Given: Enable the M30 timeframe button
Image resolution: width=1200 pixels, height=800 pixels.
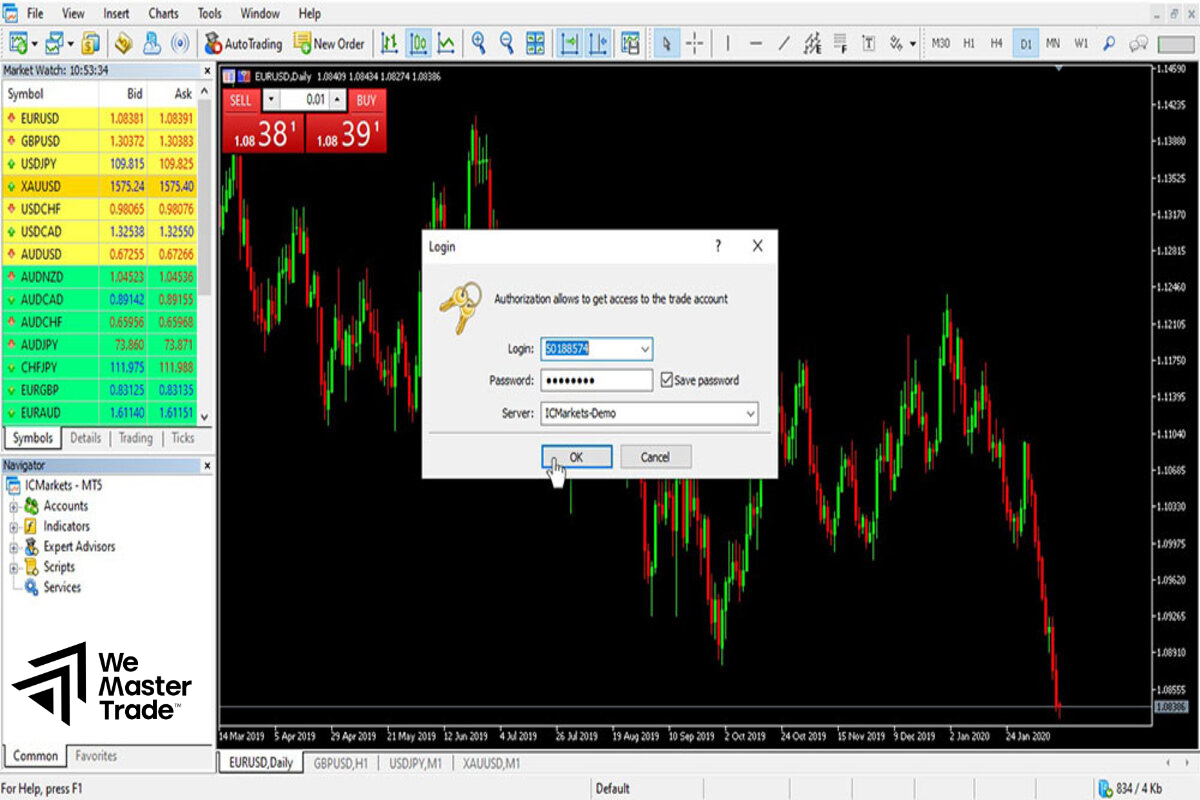Looking at the screenshot, I should pyautogui.click(x=940, y=44).
